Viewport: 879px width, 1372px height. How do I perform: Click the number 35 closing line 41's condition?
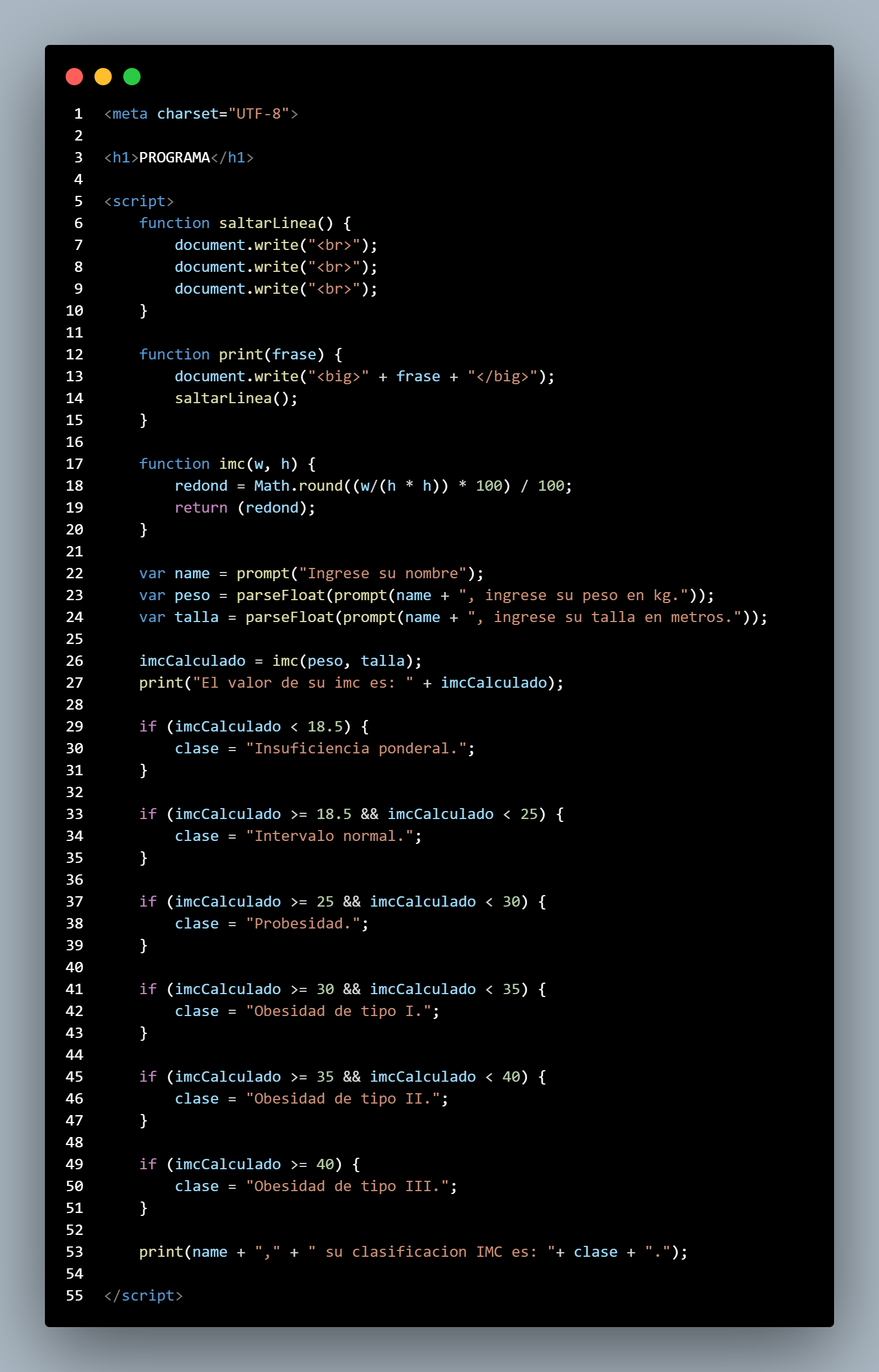[511, 990]
